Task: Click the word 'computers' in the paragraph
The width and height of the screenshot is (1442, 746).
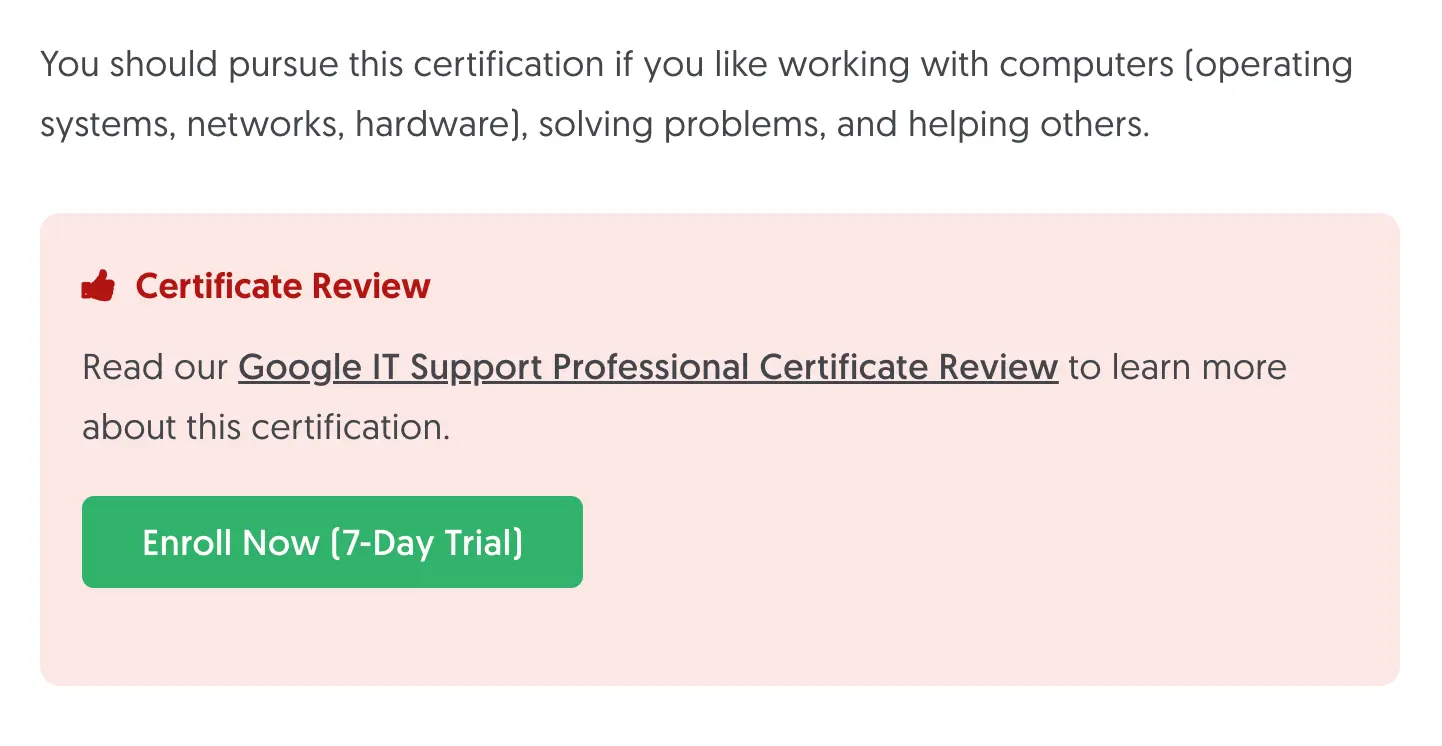Action: (x=1086, y=65)
